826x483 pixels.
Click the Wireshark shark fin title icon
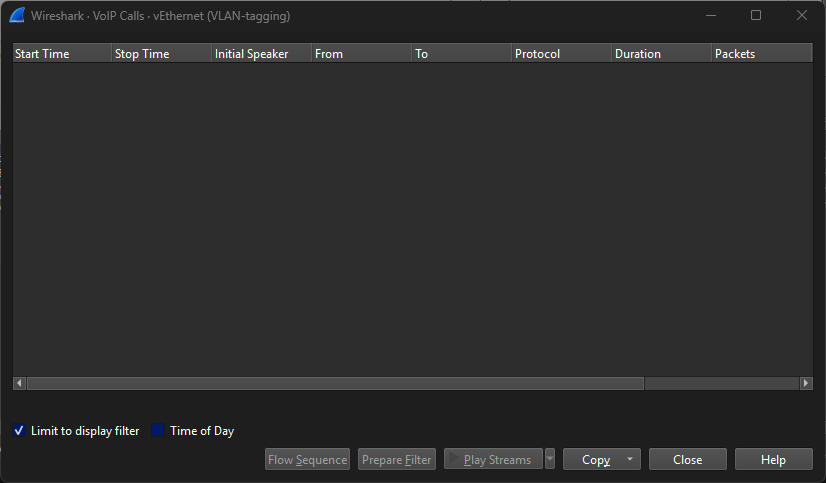17,15
